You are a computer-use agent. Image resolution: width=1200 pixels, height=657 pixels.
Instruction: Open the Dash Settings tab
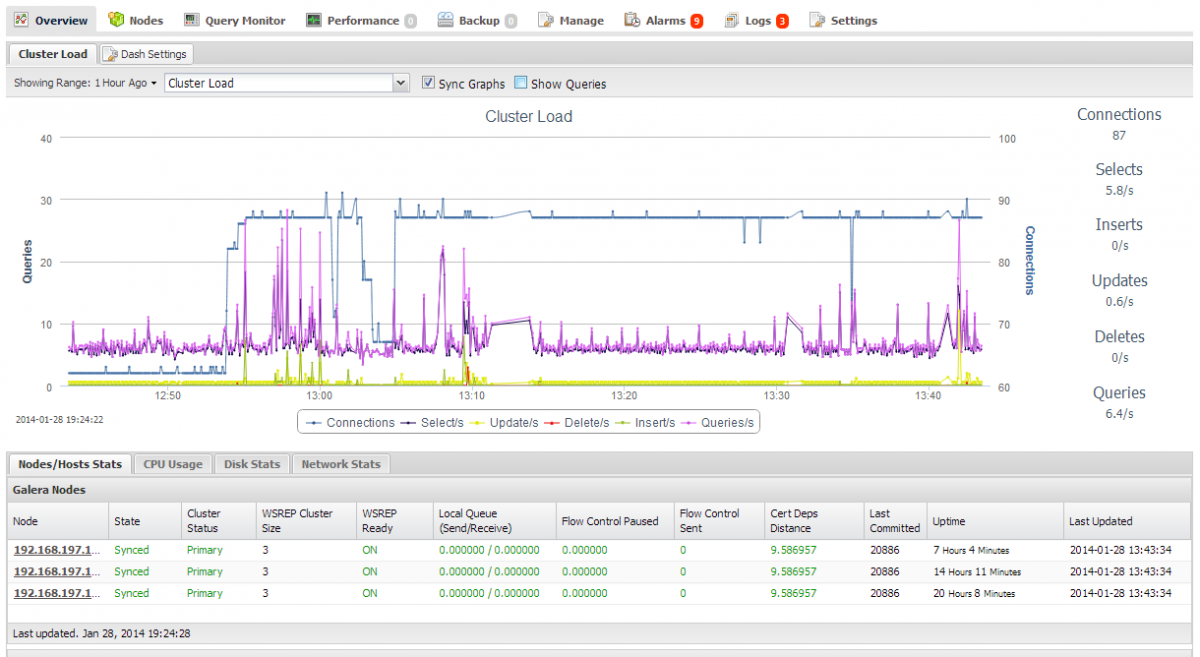146,54
